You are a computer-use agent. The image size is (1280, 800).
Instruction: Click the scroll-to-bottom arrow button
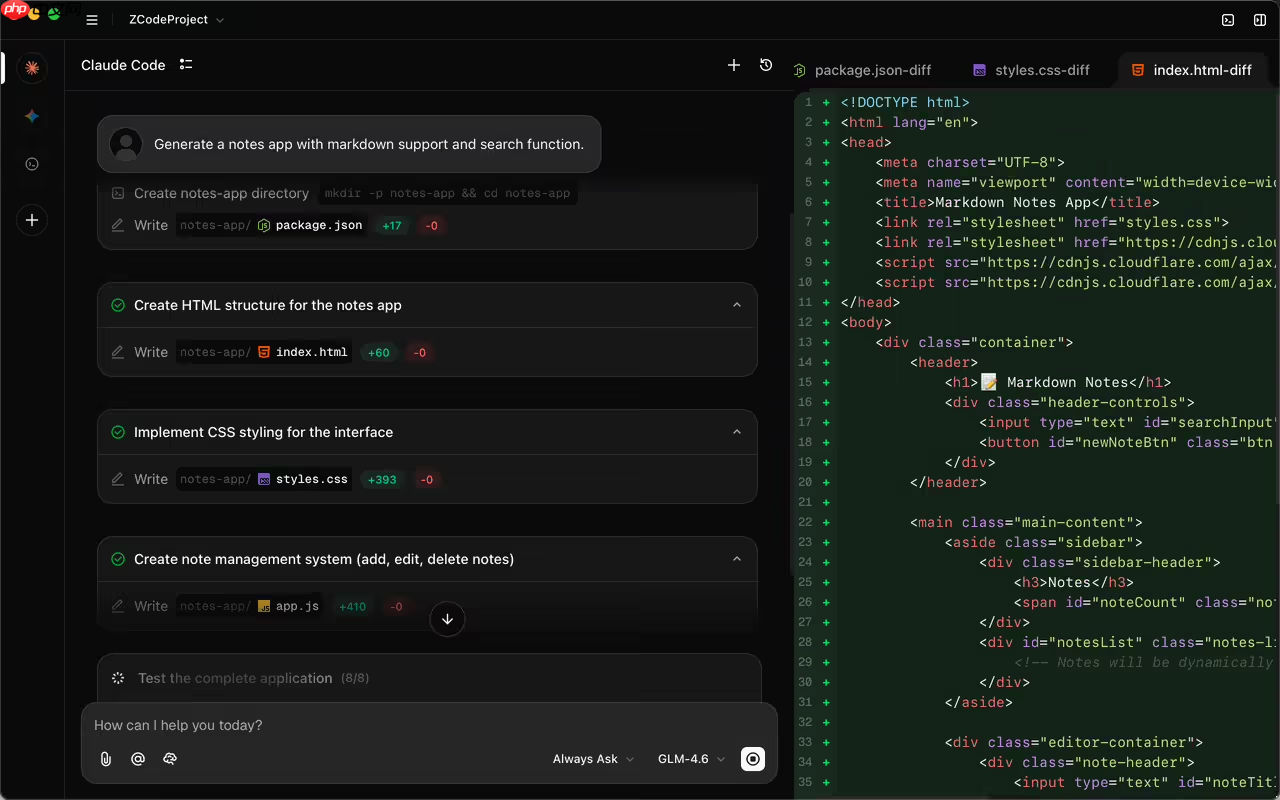pyautogui.click(x=447, y=619)
